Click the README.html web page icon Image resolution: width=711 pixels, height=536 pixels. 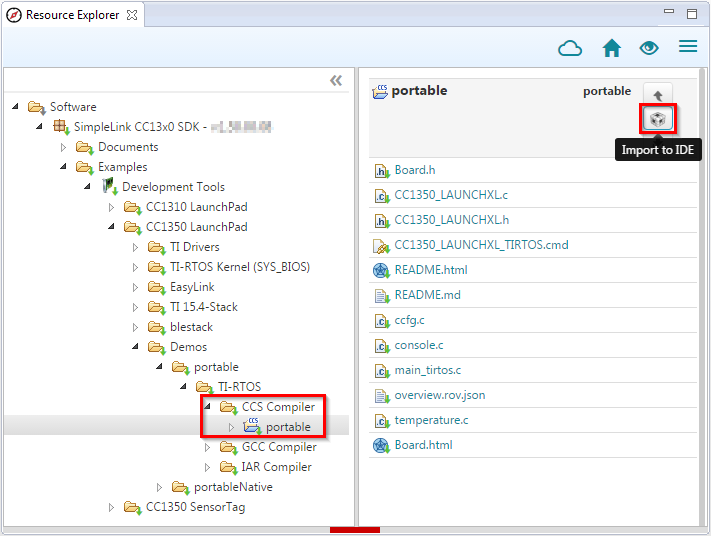[x=381, y=271]
